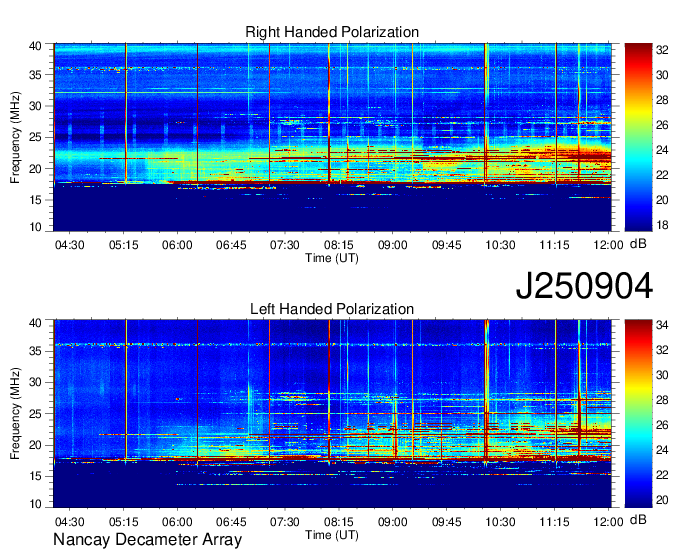The width and height of the screenshot is (680, 552).
Task: Click the 35 MHz tick on Left Handed plot
Action: point(35,351)
